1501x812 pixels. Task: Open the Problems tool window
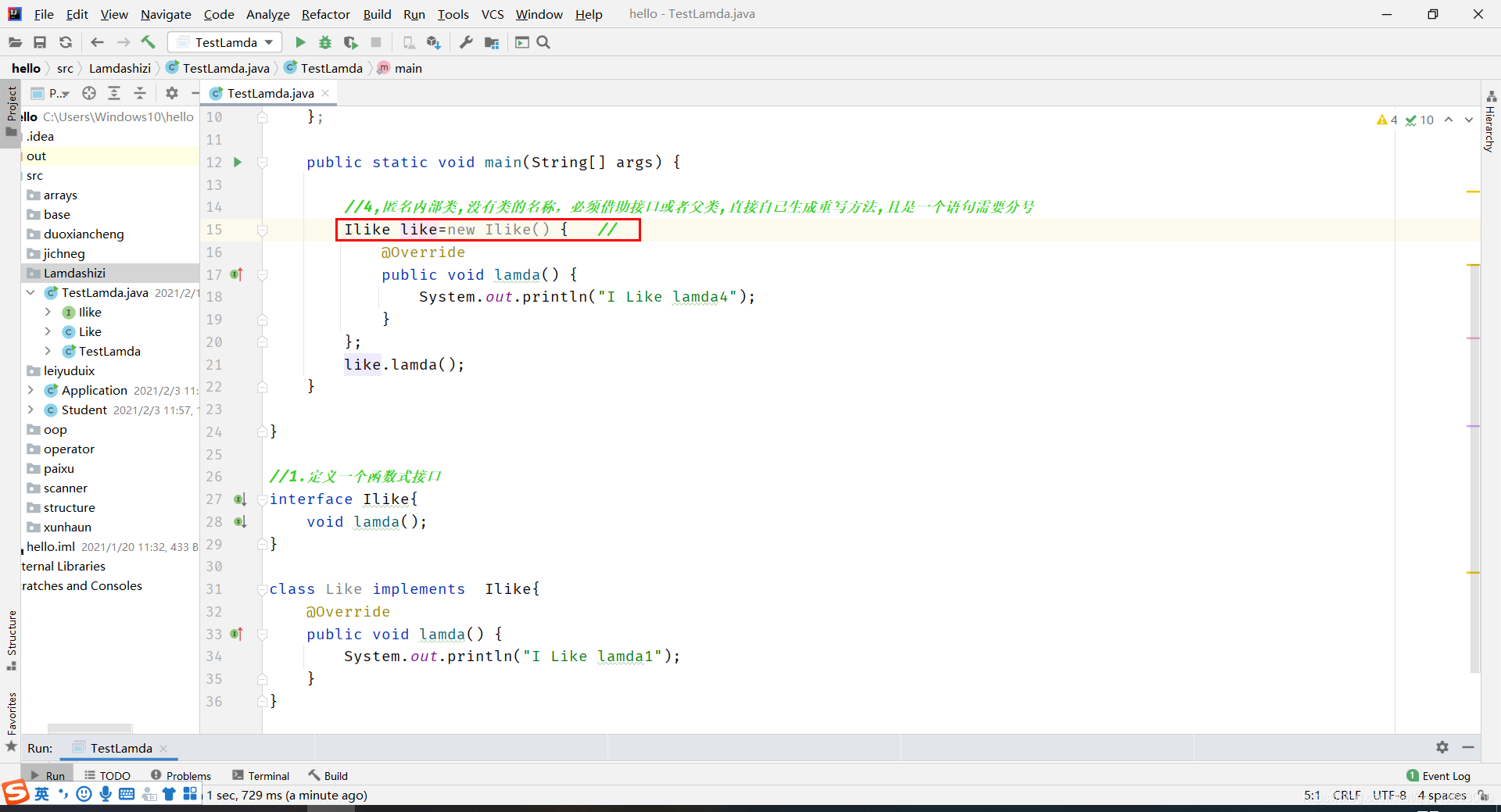[181, 775]
